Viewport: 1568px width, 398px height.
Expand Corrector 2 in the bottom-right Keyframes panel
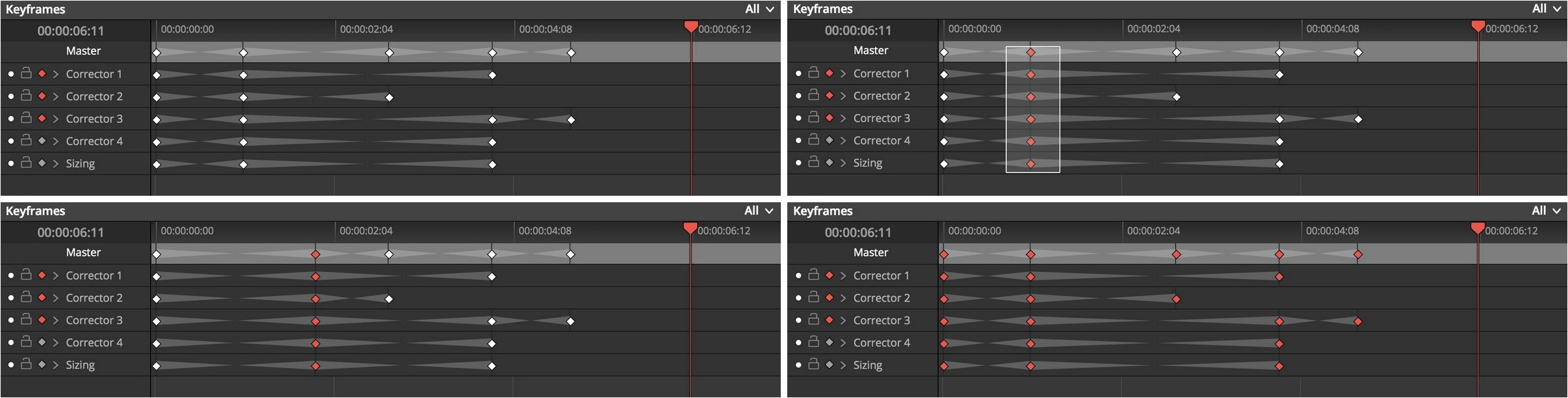843,298
